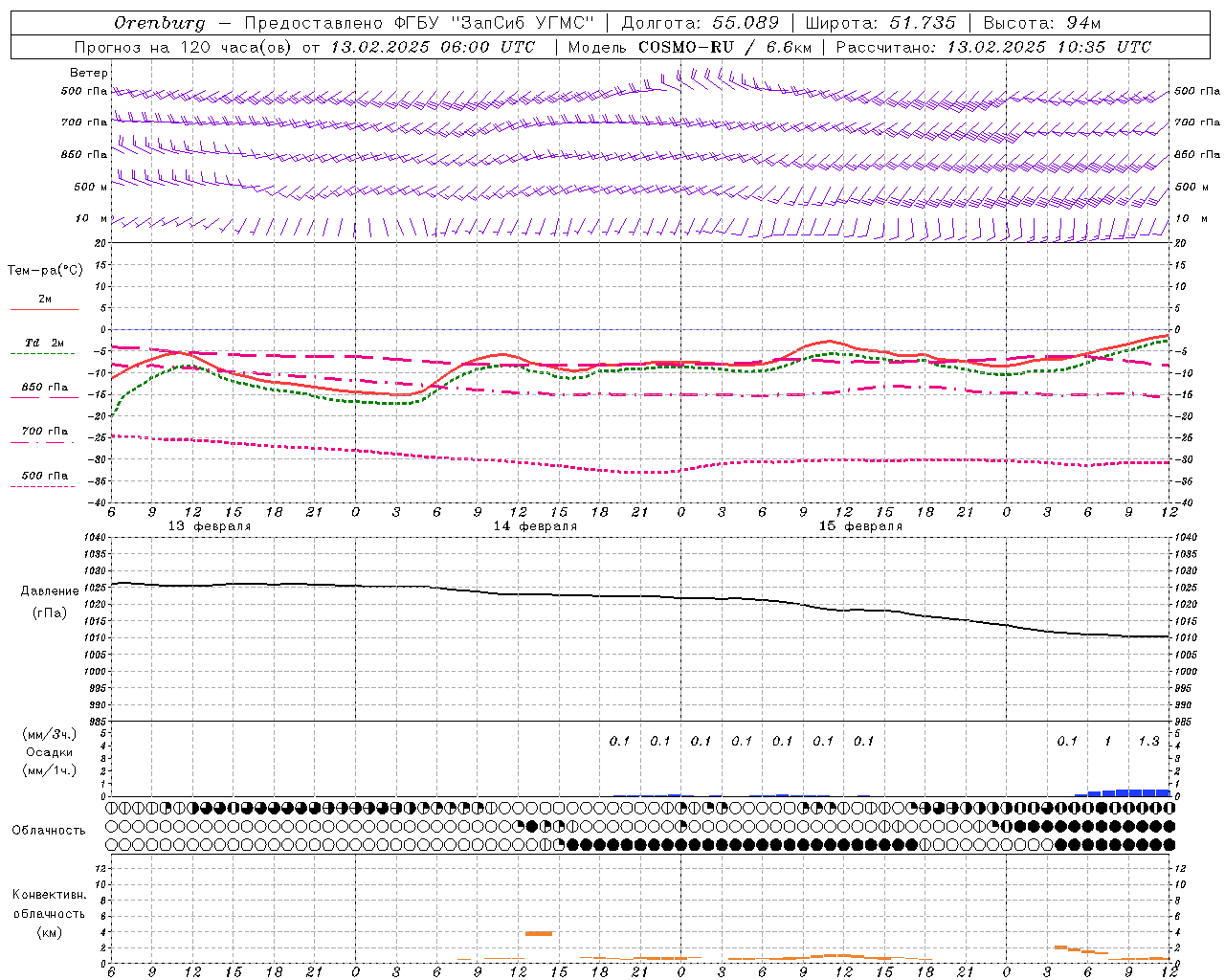Click the Orenburg station title
1225x980 pixels.
click(x=160, y=23)
